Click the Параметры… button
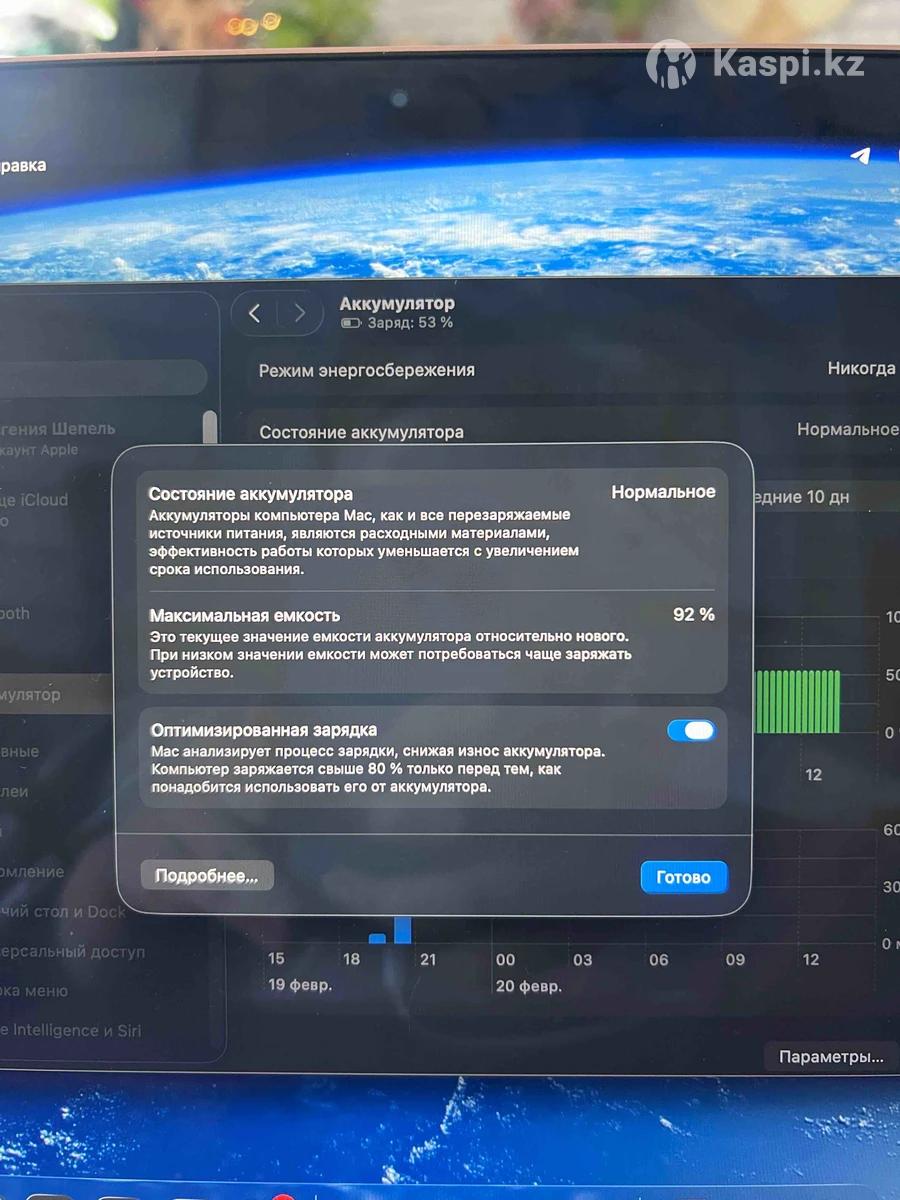Image resolution: width=900 pixels, height=1200 pixels. [x=830, y=1057]
